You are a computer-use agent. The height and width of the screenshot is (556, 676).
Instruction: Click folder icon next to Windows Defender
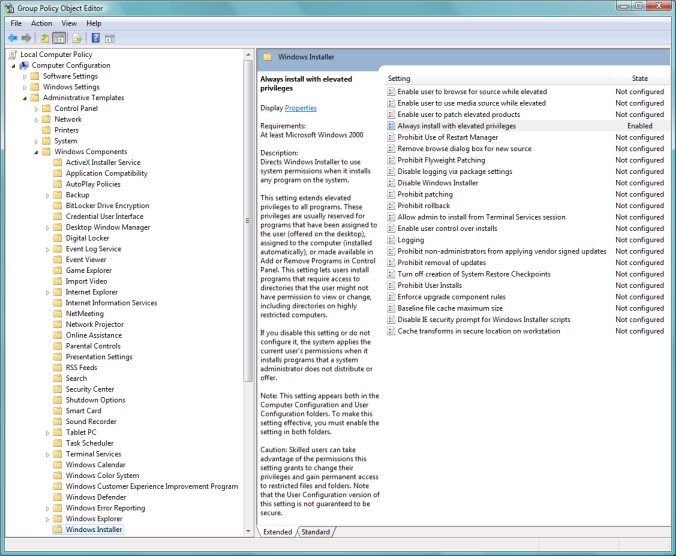(x=57, y=497)
